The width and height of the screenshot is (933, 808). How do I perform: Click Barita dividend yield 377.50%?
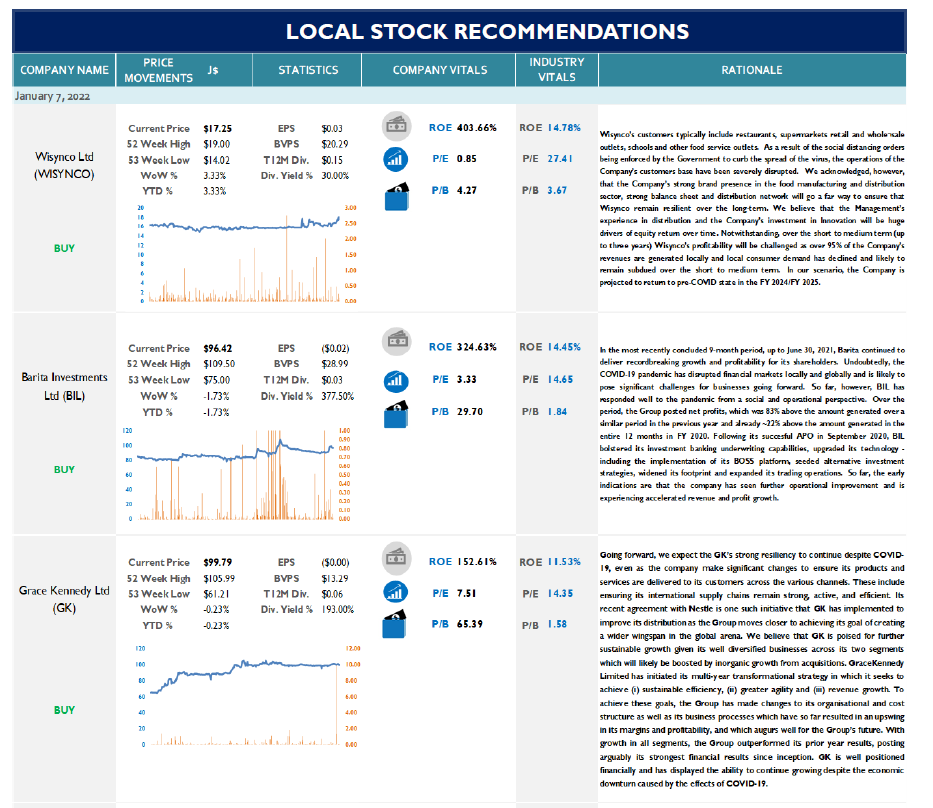[337, 396]
